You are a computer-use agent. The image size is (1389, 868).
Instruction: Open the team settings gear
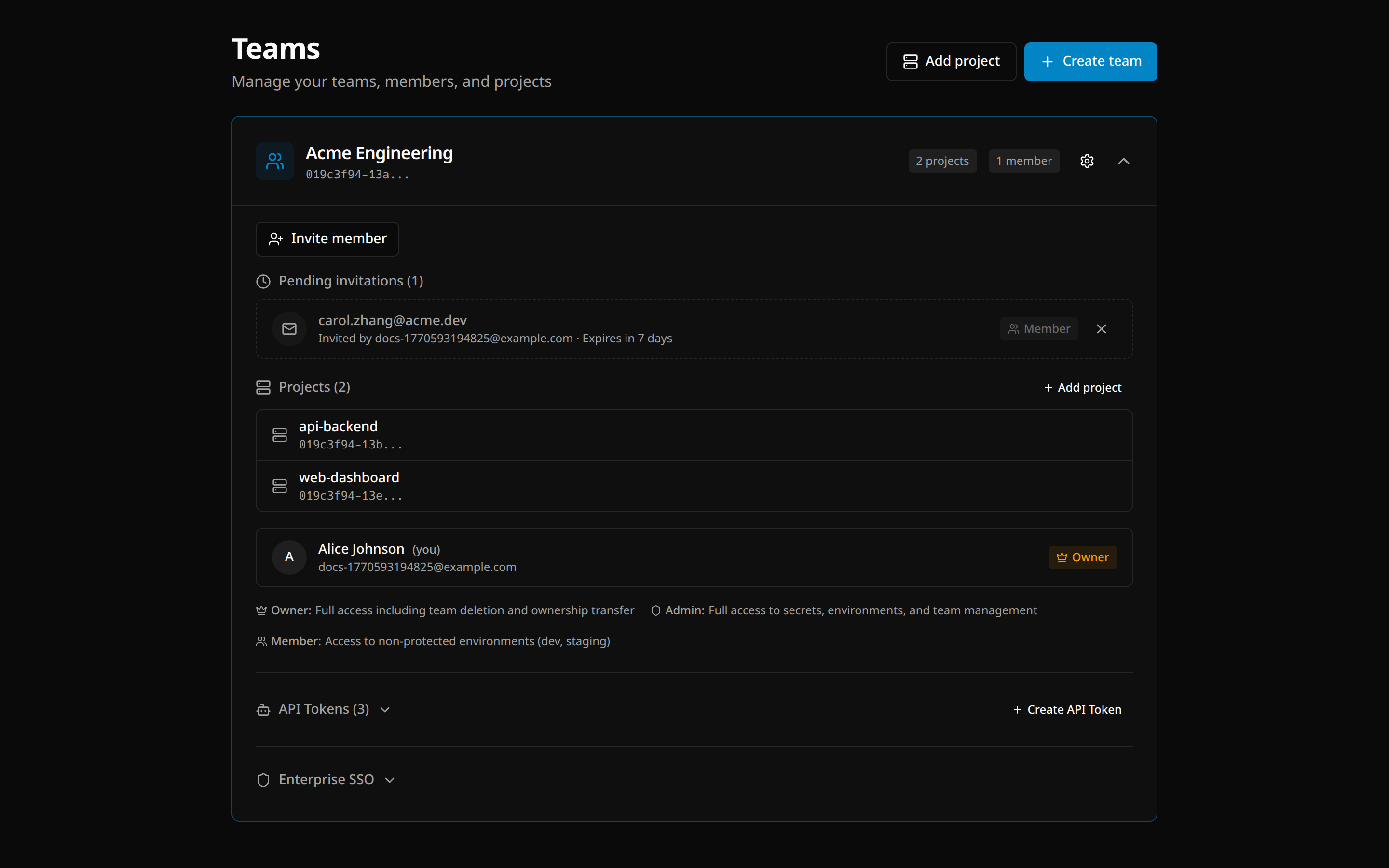[1087, 161]
